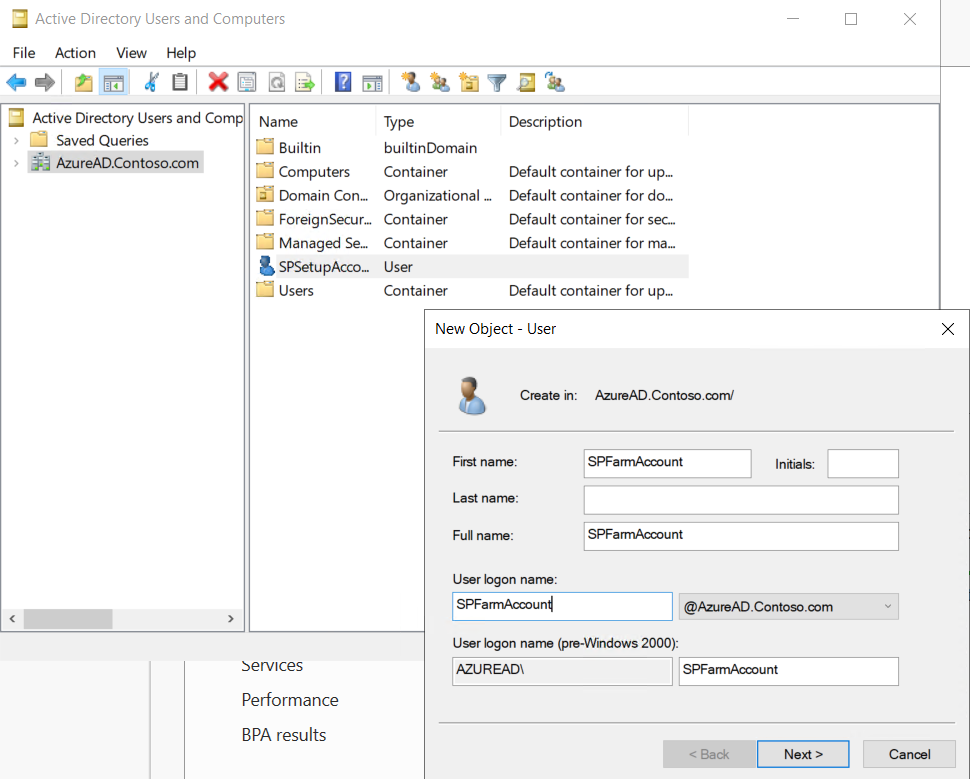Open the Action menu
Screen dimensions: 970x779
pos(75,53)
